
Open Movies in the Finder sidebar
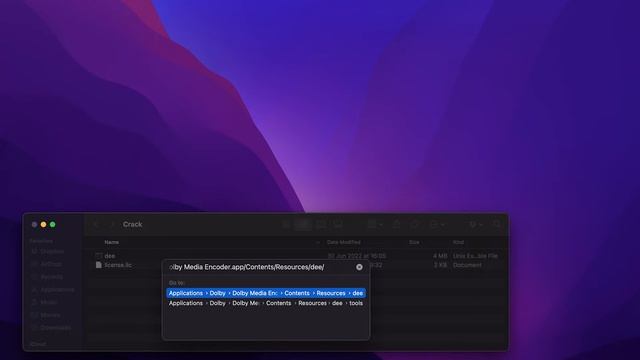[x=46, y=315]
